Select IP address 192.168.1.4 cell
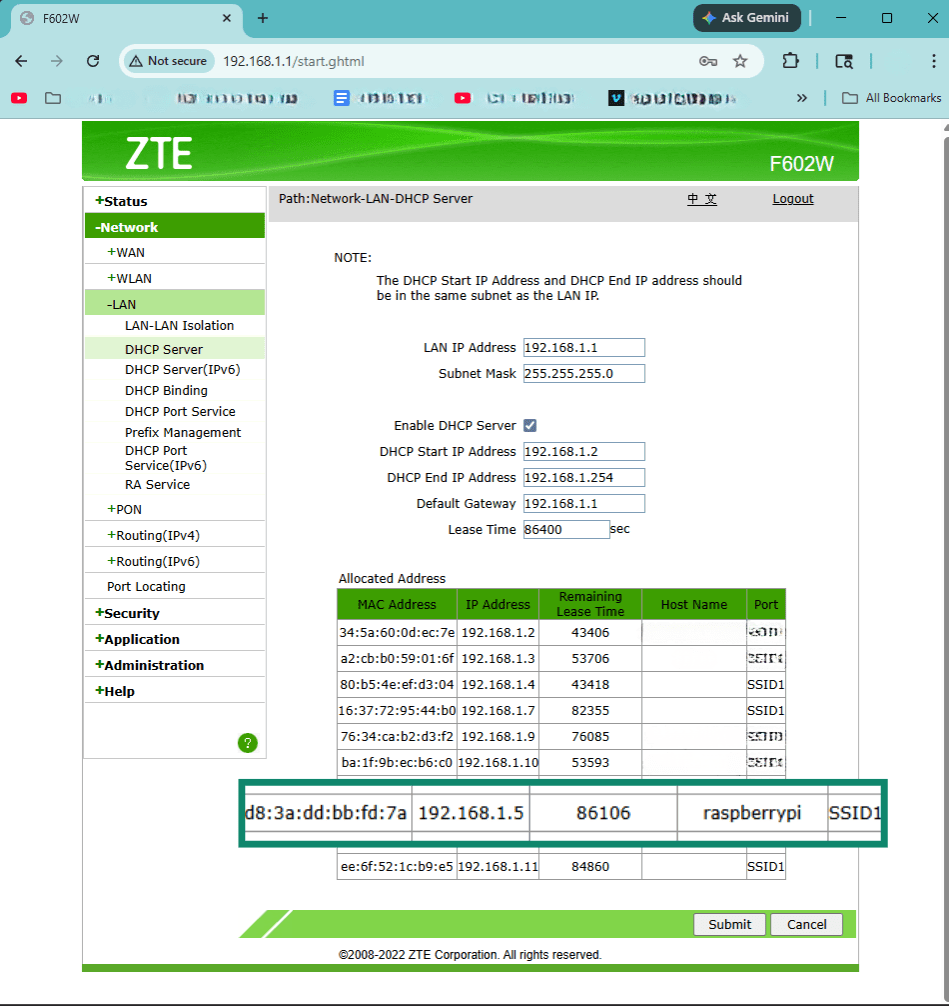Viewport: 950px width, 1006px height. click(498, 685)
